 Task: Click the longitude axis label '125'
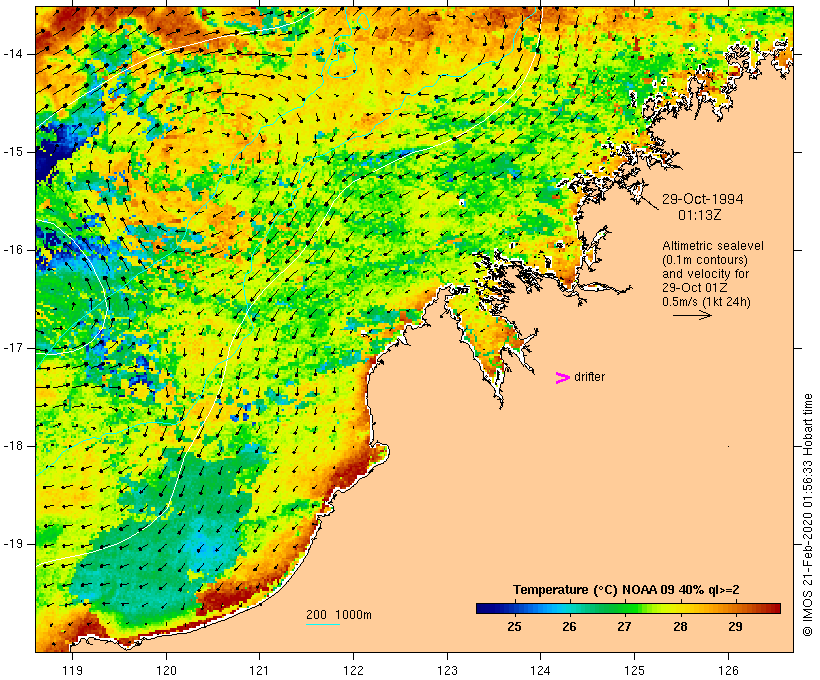635,670
